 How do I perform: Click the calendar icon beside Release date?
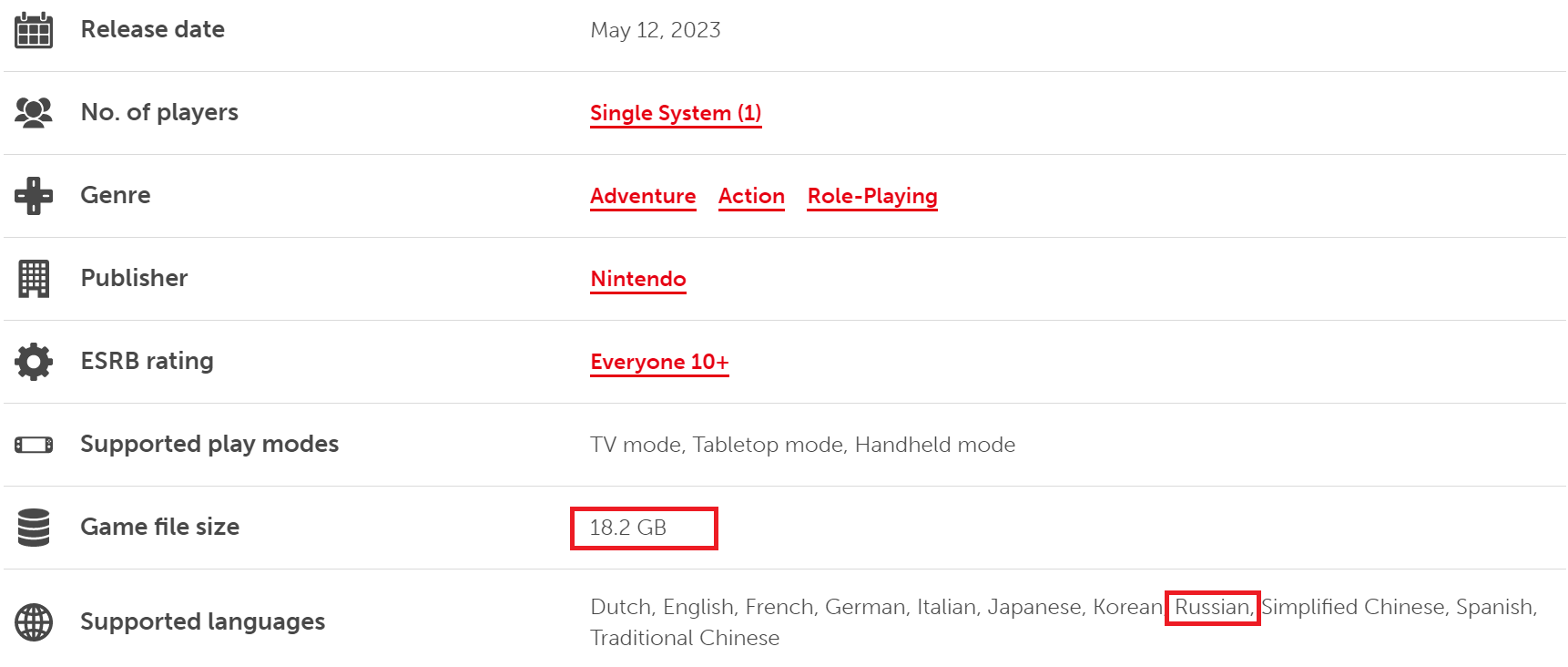point(34,30)
